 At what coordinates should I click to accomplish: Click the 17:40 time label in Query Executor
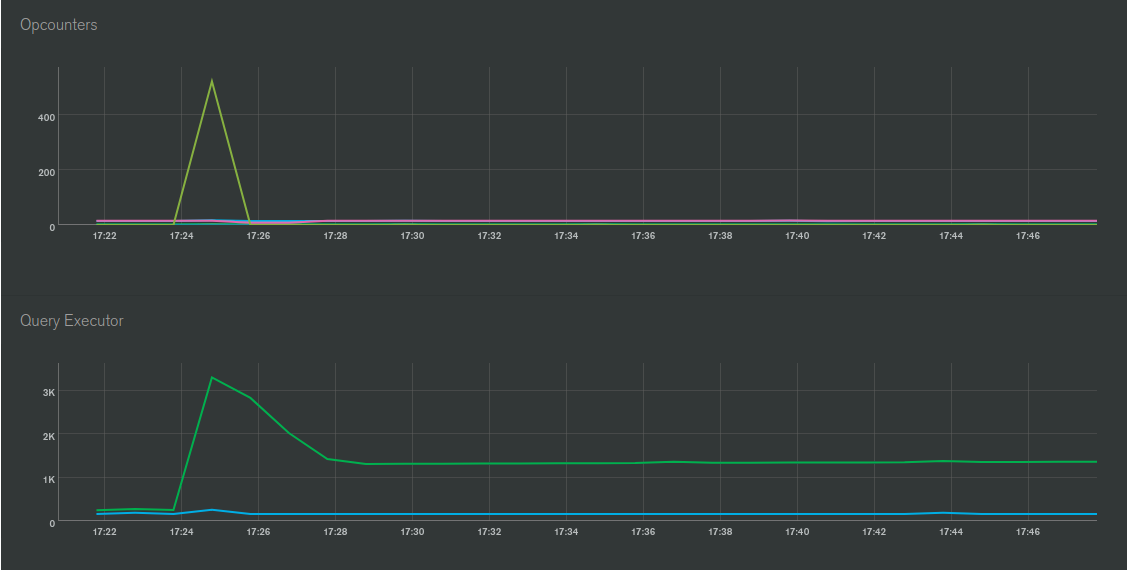(797, 532)
